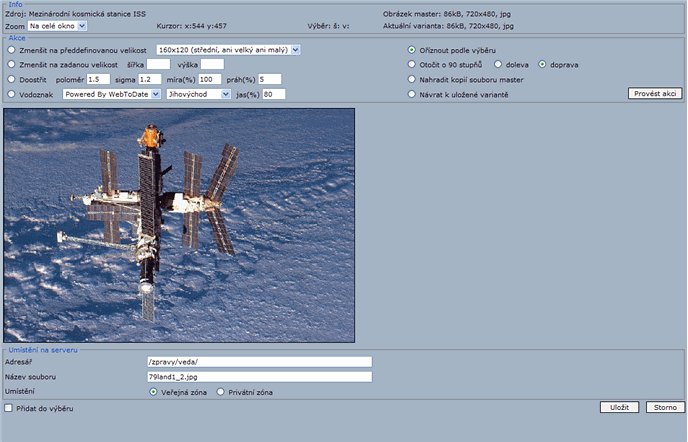
Task: Select 'Otočit o 90 stupňů' radio option
Action: coord(412,64)
